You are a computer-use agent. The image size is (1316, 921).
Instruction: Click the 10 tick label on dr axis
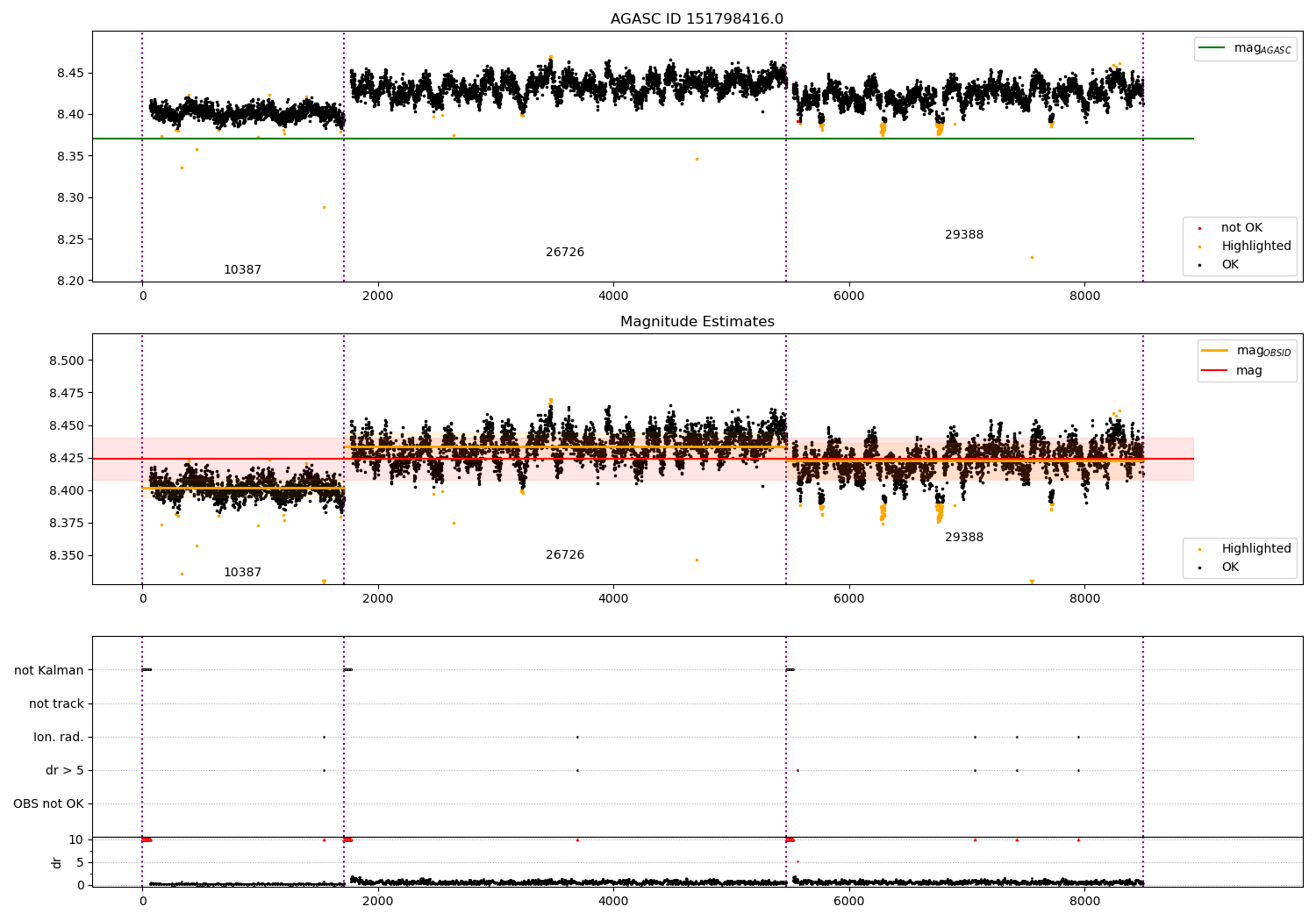click(x=76, y=840)
